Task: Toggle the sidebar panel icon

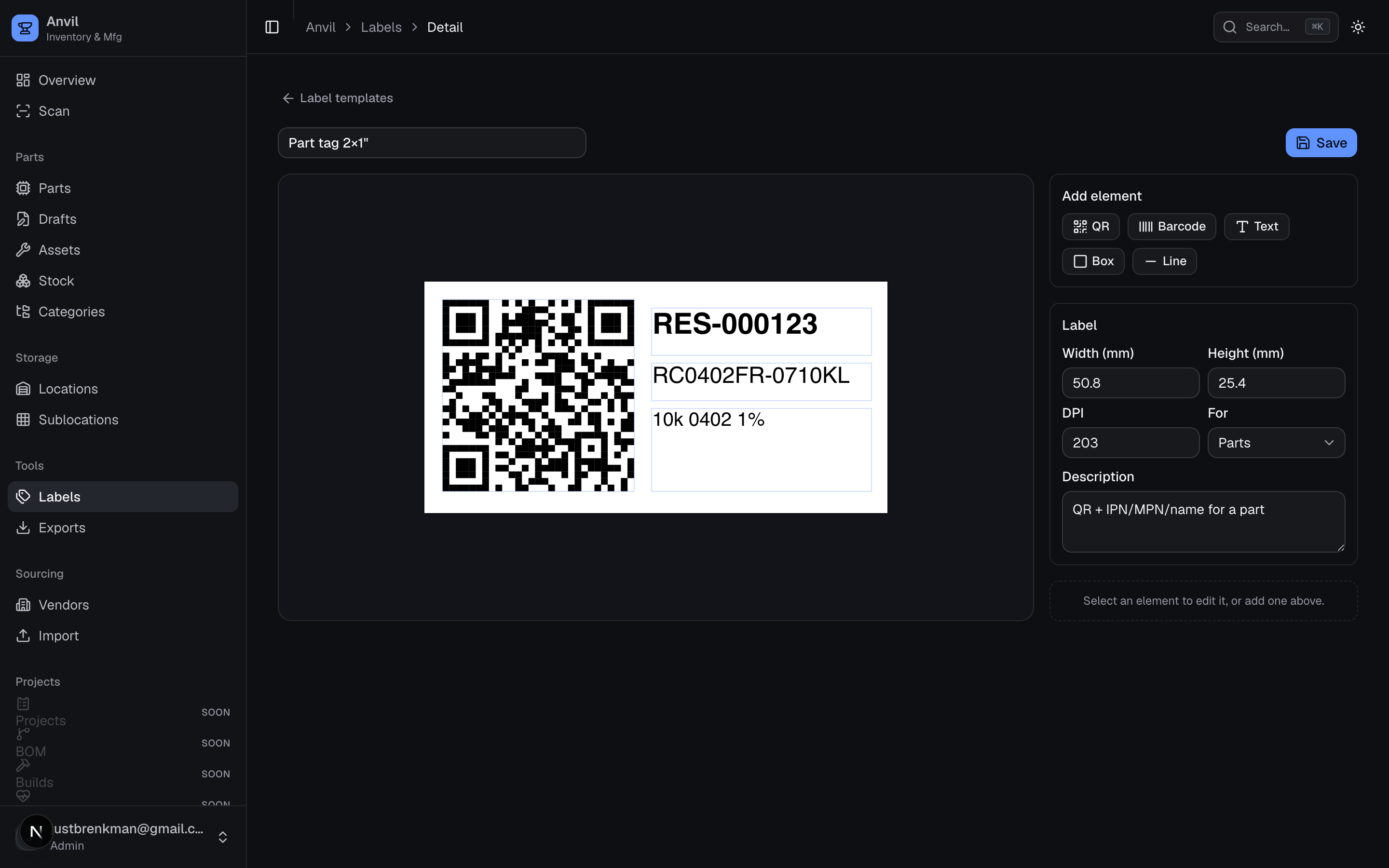Action: tap(272, 27)
